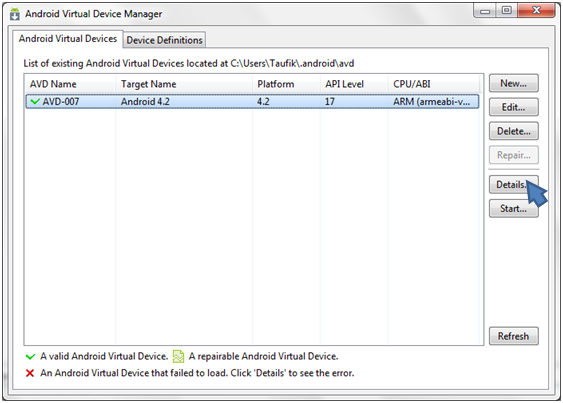The width and height of the screenshot is (563, 403).
Task: Sort by the Target Name column header
Action: [184, 84]
